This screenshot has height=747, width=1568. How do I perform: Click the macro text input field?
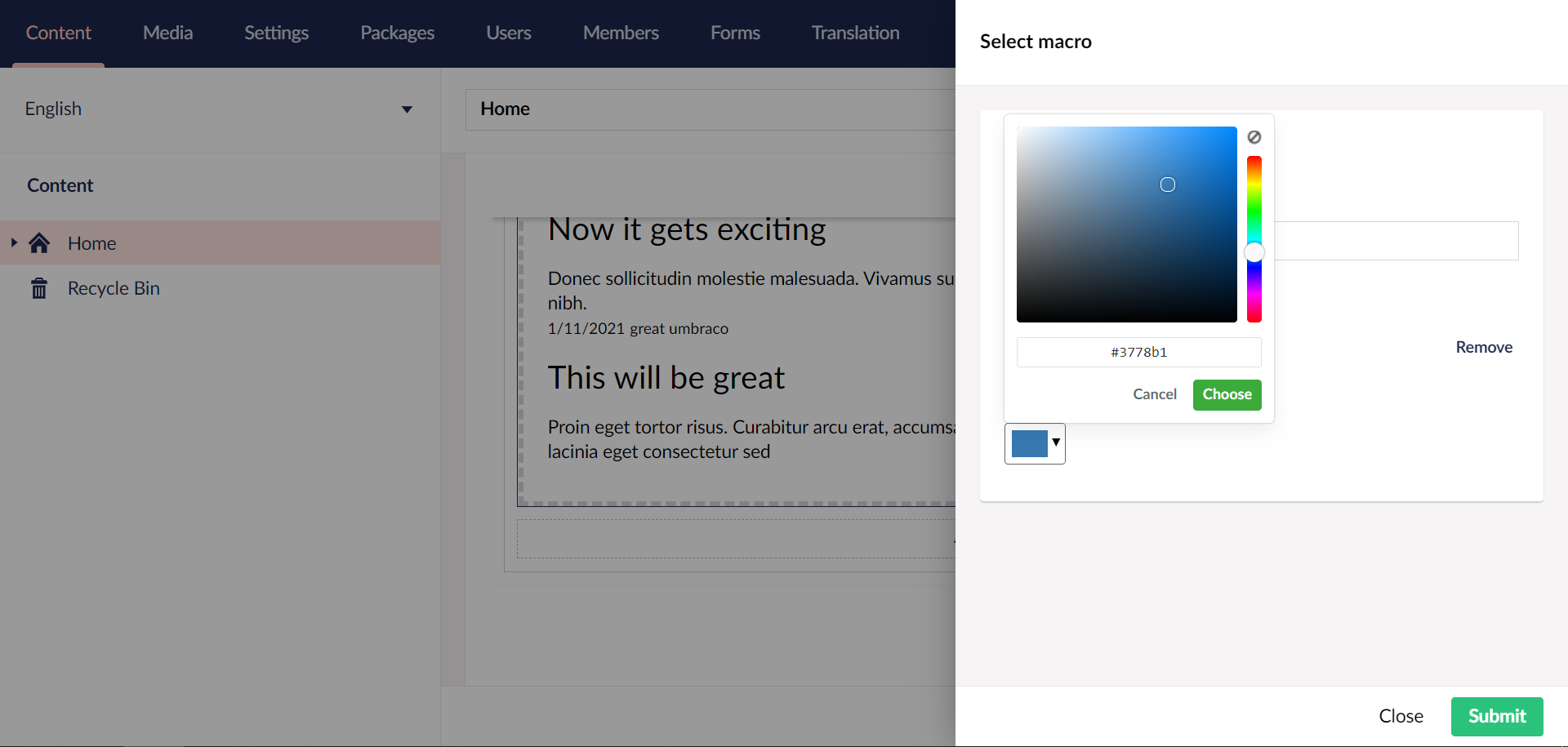click(1396, 241)
